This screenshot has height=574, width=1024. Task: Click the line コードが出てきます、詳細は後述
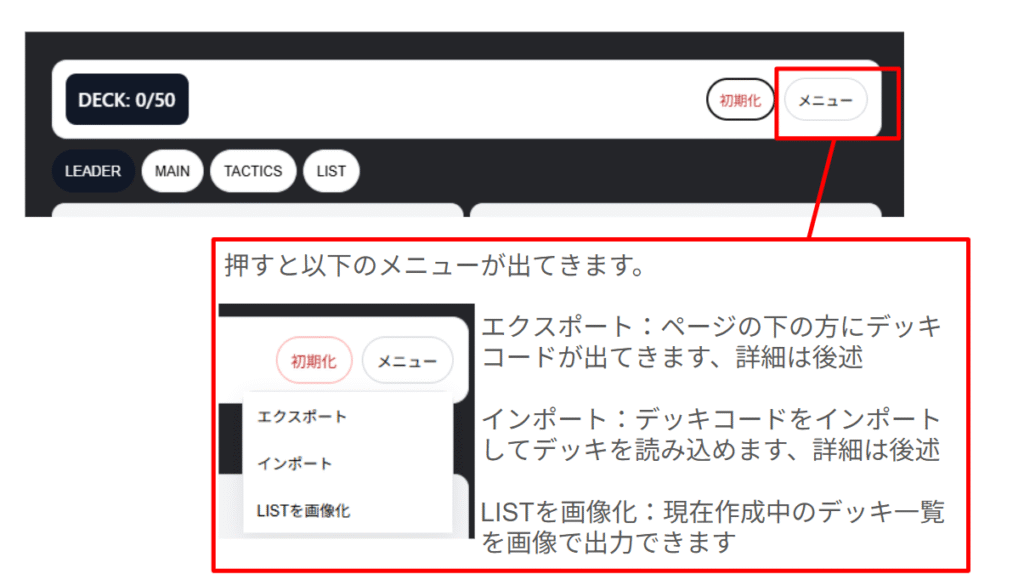[x=673, y=357]
